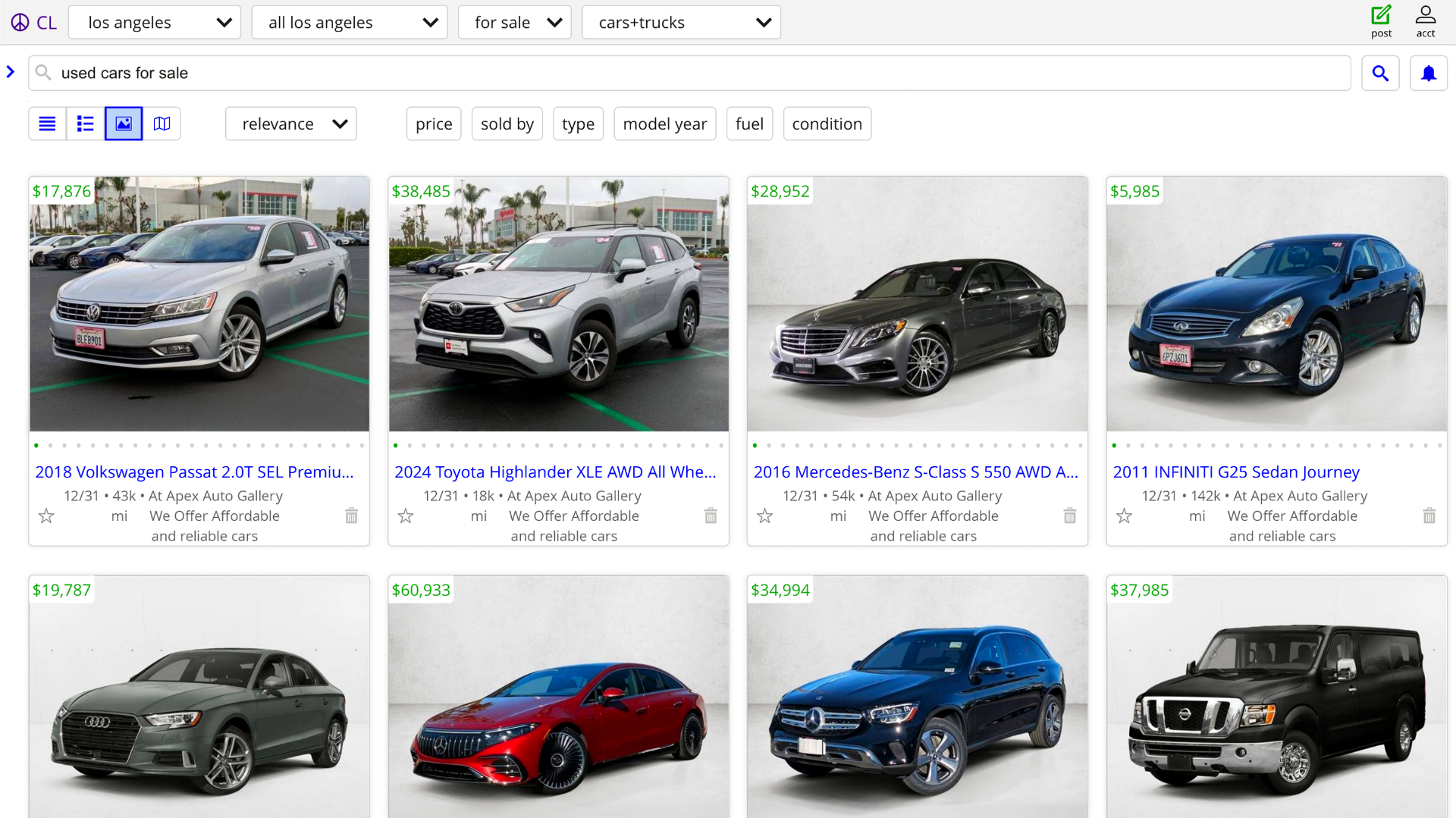1456x818 pixels.
Task: Open the los angeles location dropdown
Action: click(155, 23)
